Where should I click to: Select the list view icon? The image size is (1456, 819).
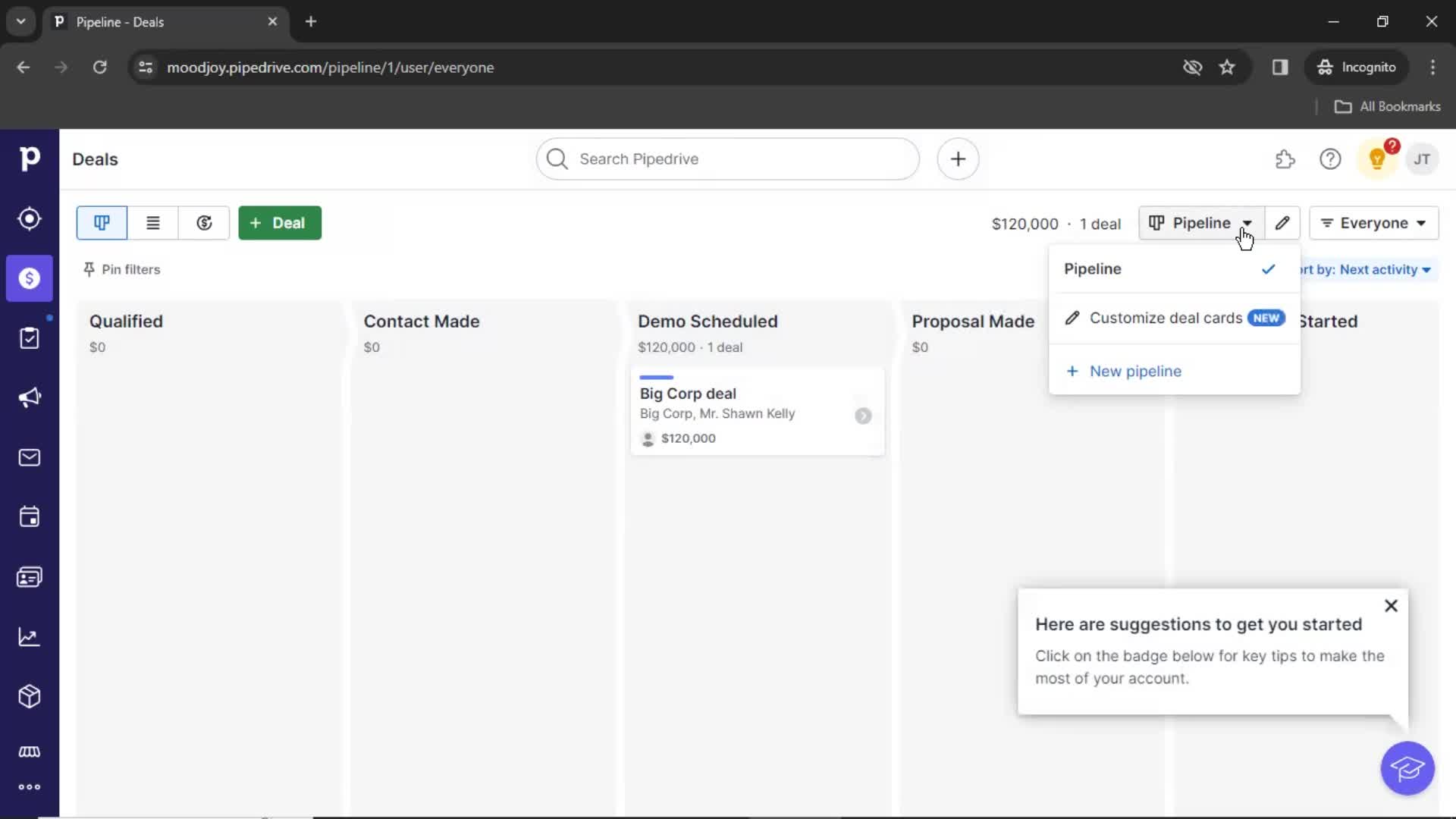pos(153,222)
